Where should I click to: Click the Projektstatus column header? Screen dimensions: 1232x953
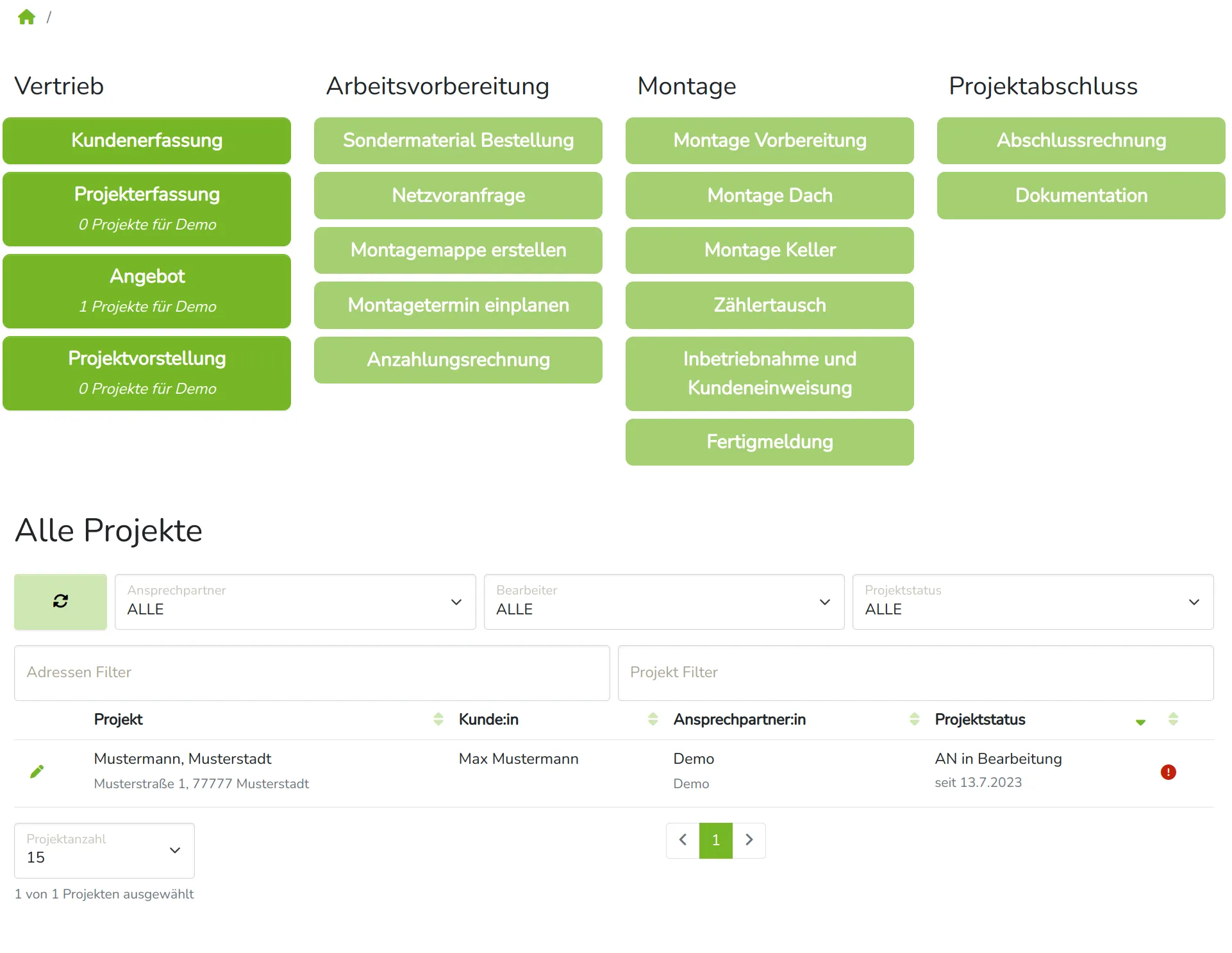979,720
